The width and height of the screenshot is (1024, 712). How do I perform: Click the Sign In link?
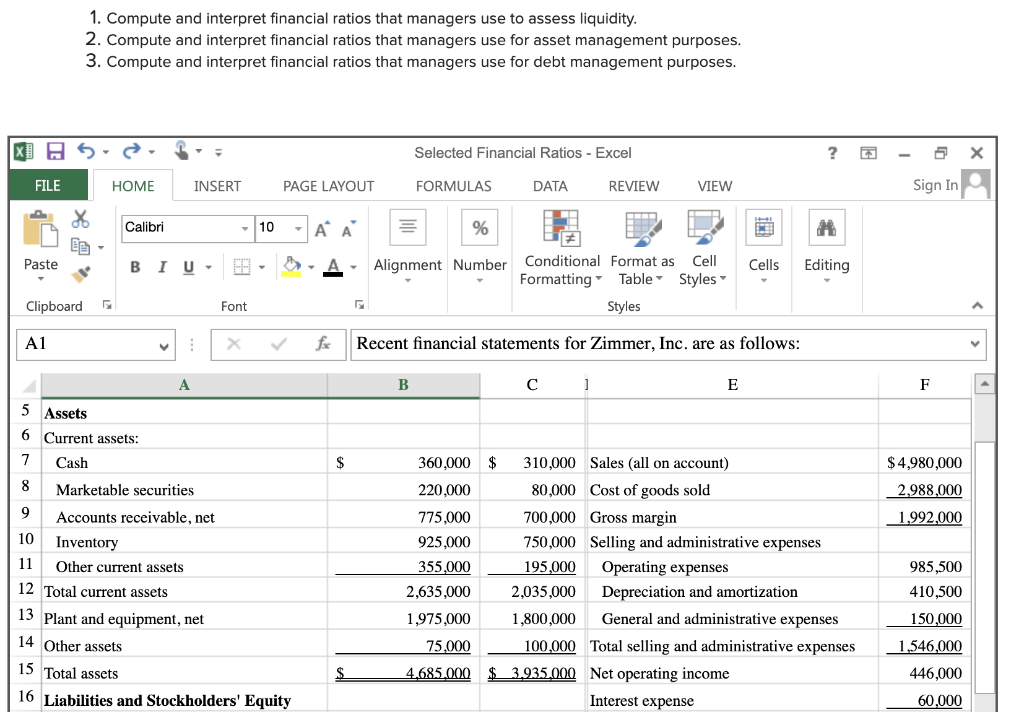click(x=935, y=185)
